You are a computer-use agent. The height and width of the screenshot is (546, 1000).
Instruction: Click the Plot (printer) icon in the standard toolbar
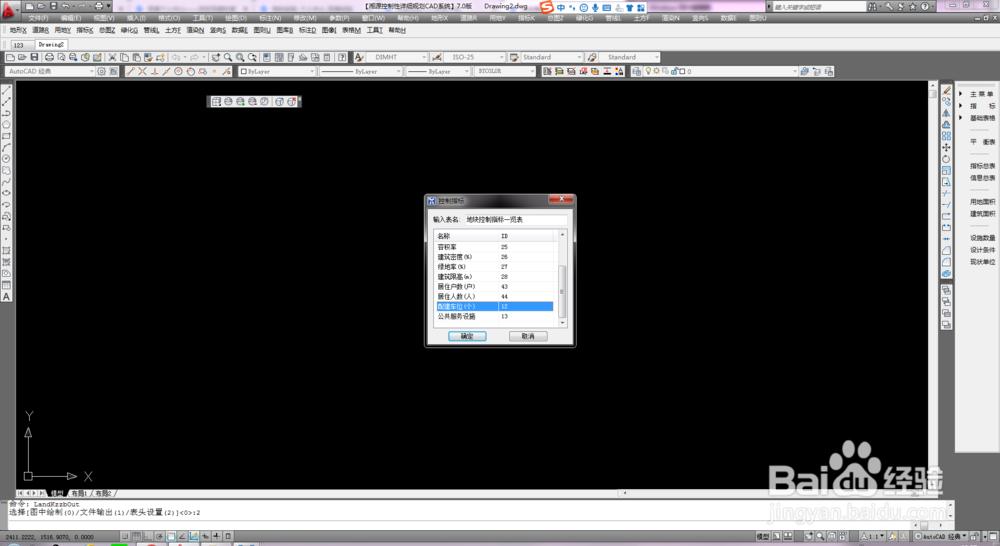point(49,57)
